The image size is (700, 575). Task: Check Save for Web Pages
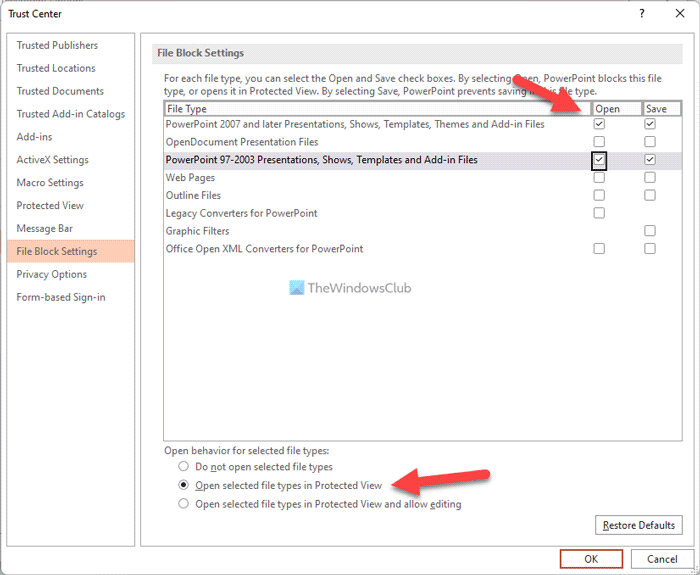pyautogui.click(x=650, y=177)
